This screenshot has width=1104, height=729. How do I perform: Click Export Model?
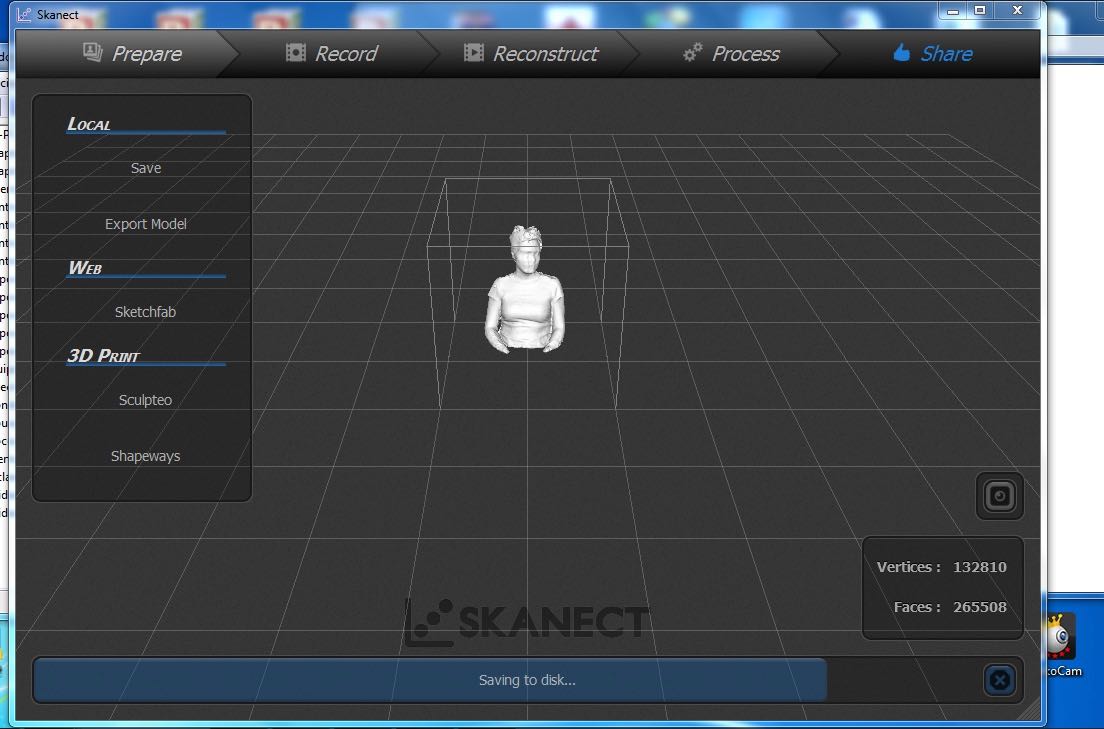pos(146,224)
